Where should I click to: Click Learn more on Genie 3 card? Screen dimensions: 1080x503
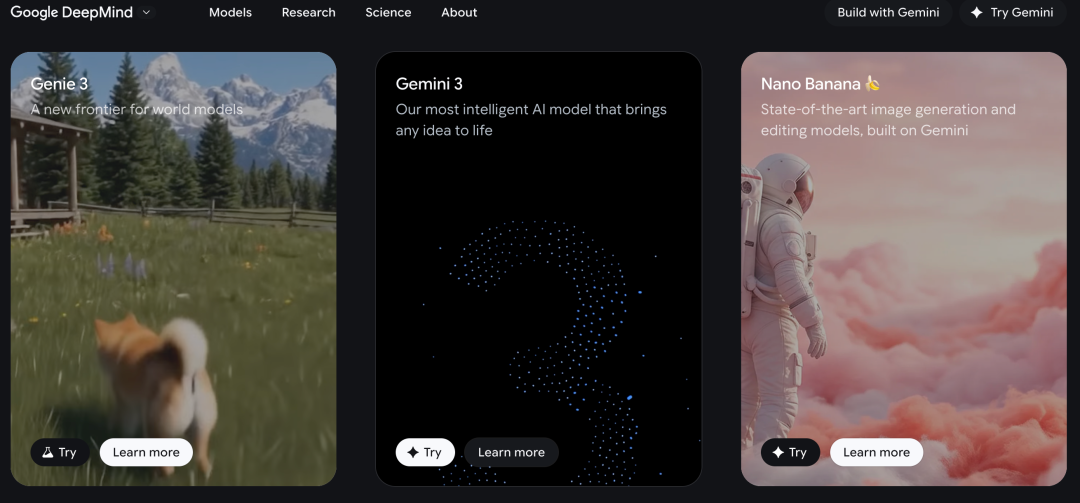(x=146, y=452)
